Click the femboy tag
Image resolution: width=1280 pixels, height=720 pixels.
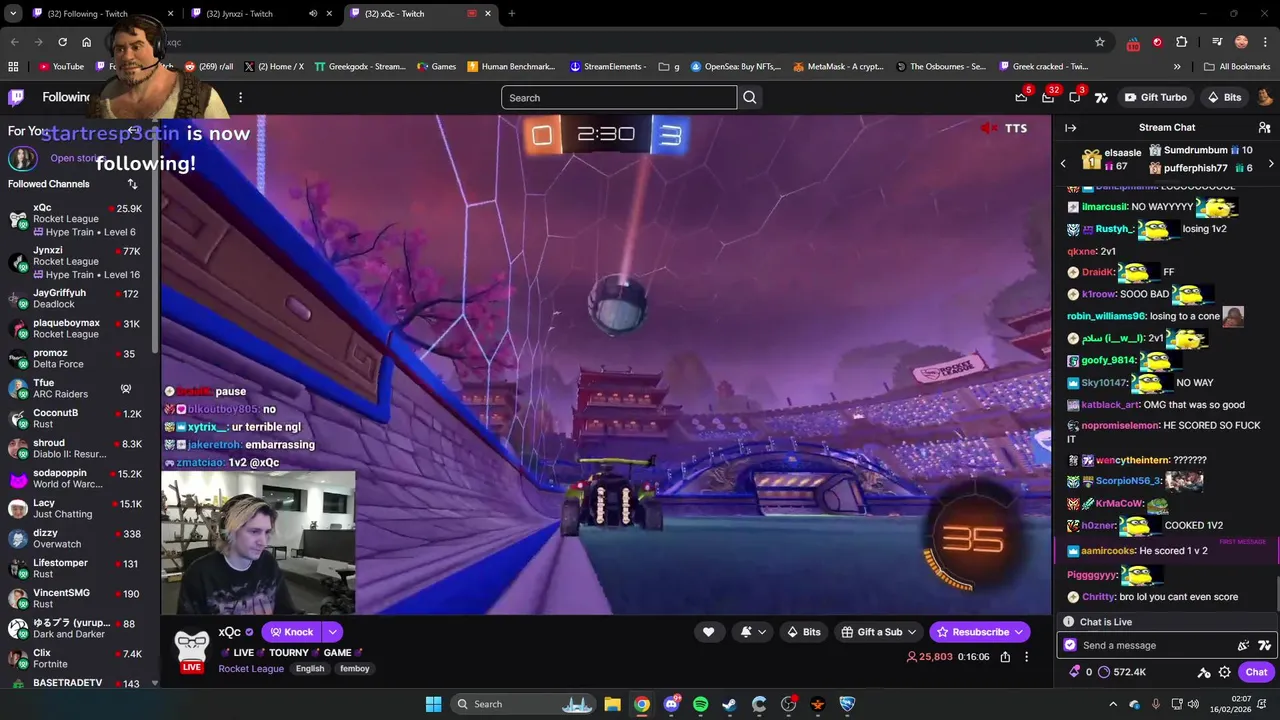click(x=354, y=668)
